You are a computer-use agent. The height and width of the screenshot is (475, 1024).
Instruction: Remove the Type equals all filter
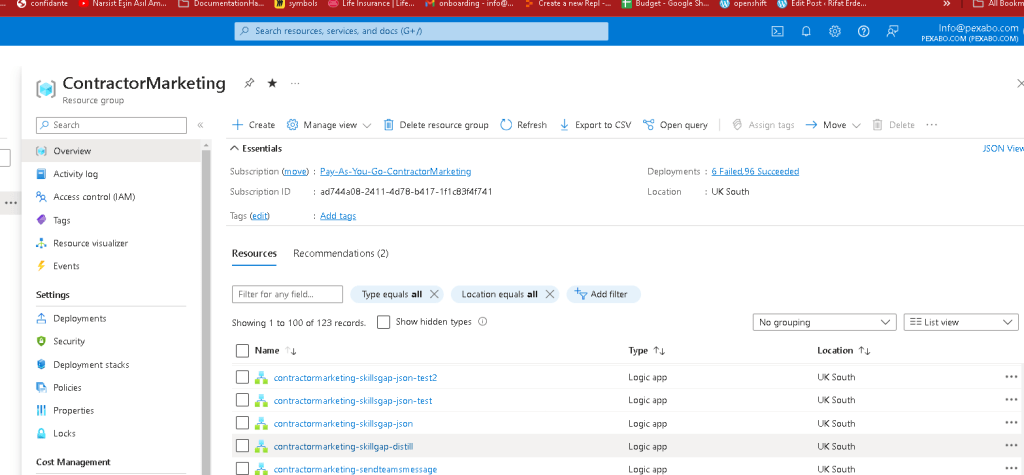(x=434, y=294)
